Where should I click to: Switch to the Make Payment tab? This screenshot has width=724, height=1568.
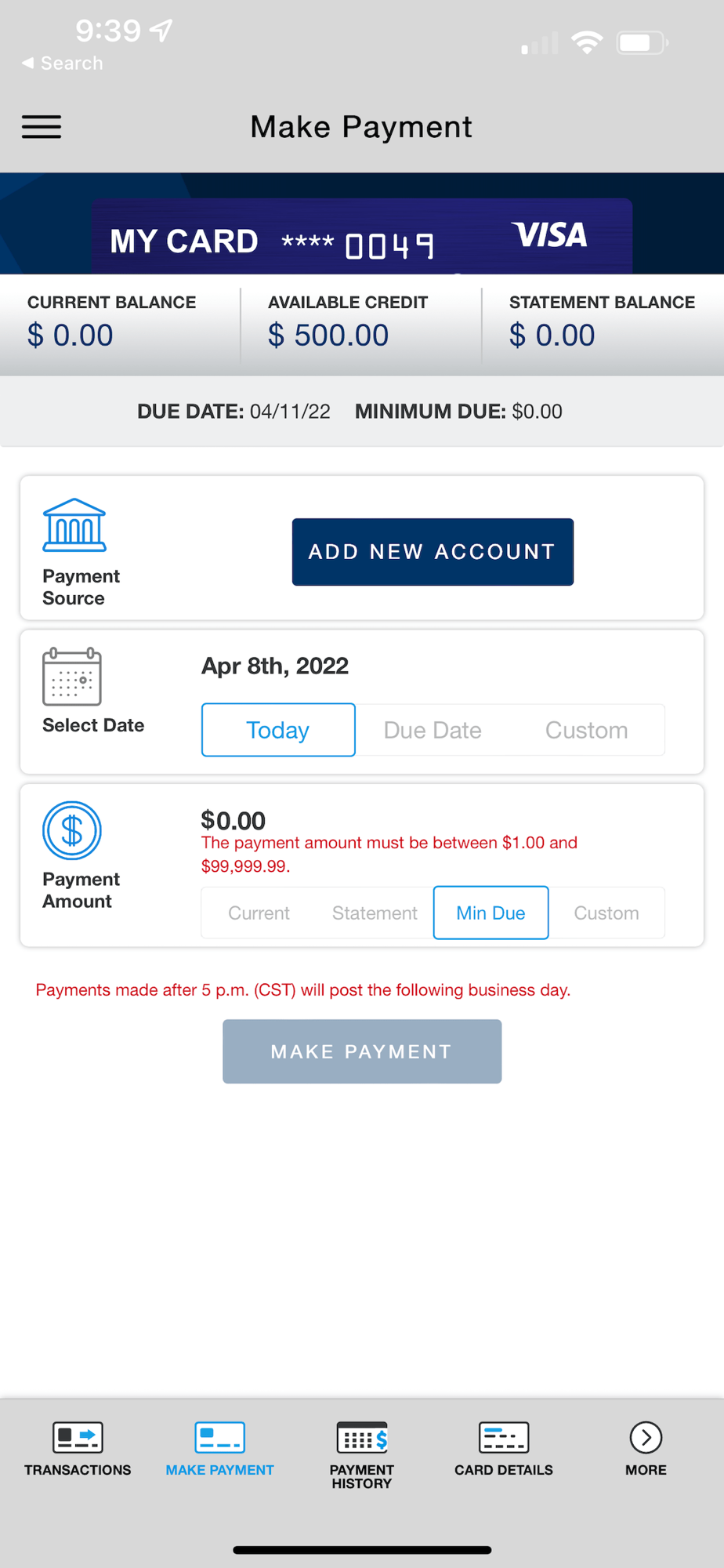tap(220, 1449)
